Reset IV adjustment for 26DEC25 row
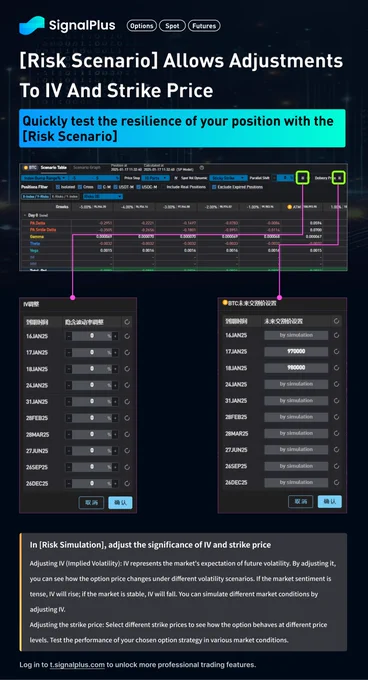Image resolution: width=368 pixels, height=680 pixels. [x=127, y=484]
